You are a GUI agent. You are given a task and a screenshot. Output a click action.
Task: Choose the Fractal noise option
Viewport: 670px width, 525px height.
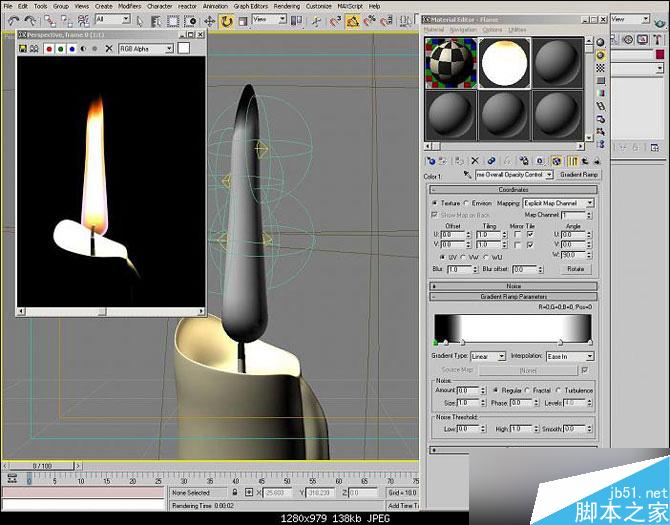(530, 391)
